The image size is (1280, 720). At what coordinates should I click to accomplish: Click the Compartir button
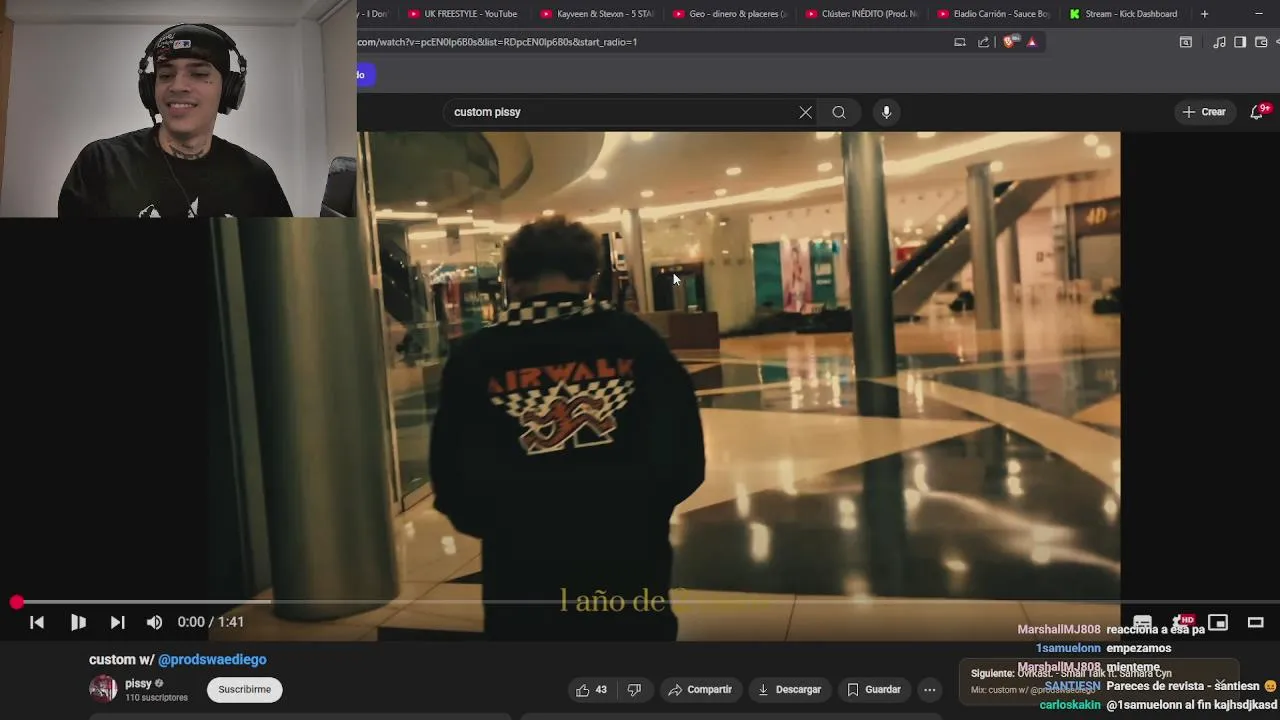point(700,690)
